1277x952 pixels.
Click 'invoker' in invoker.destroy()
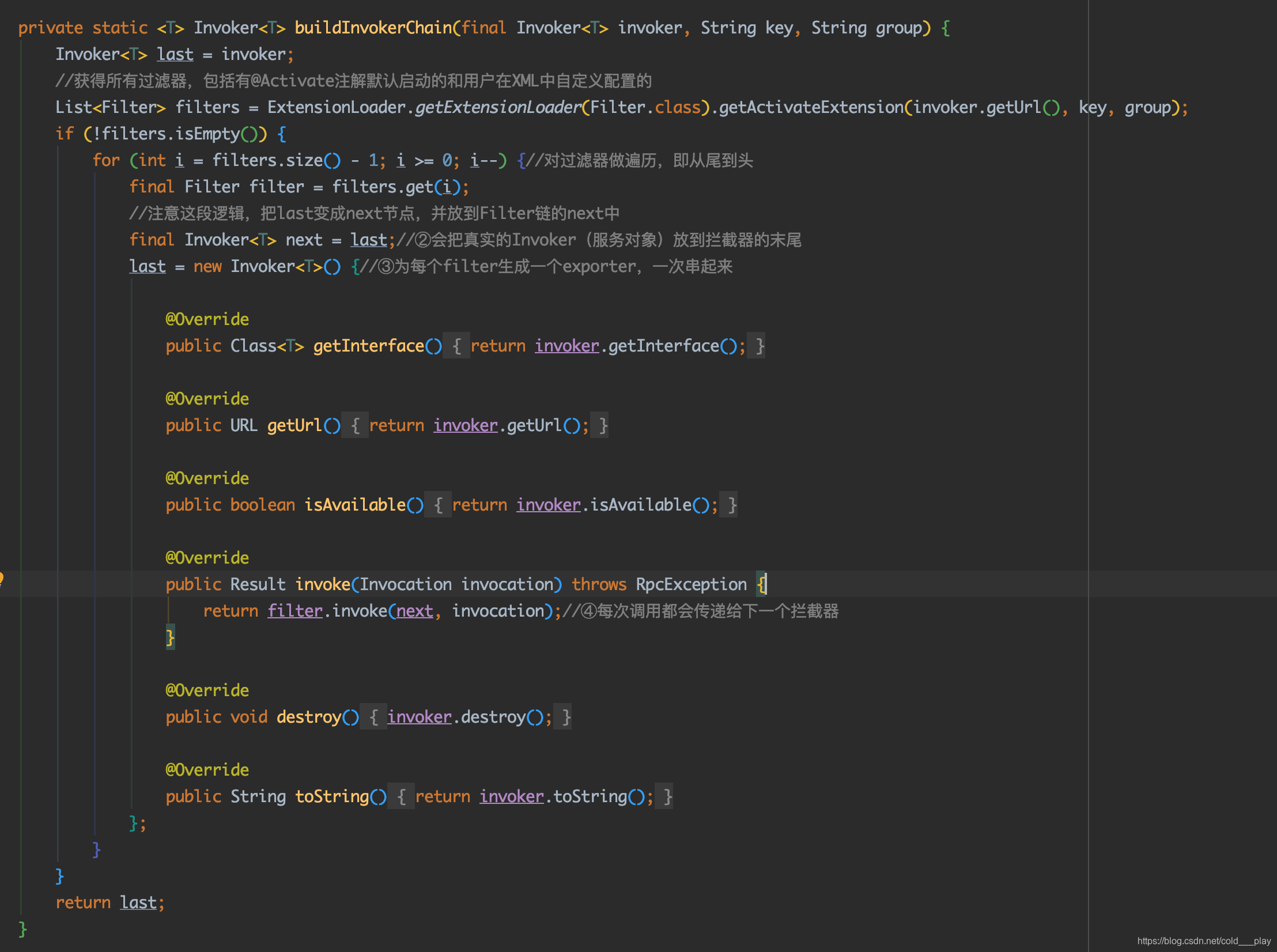[x=420, y=717]
